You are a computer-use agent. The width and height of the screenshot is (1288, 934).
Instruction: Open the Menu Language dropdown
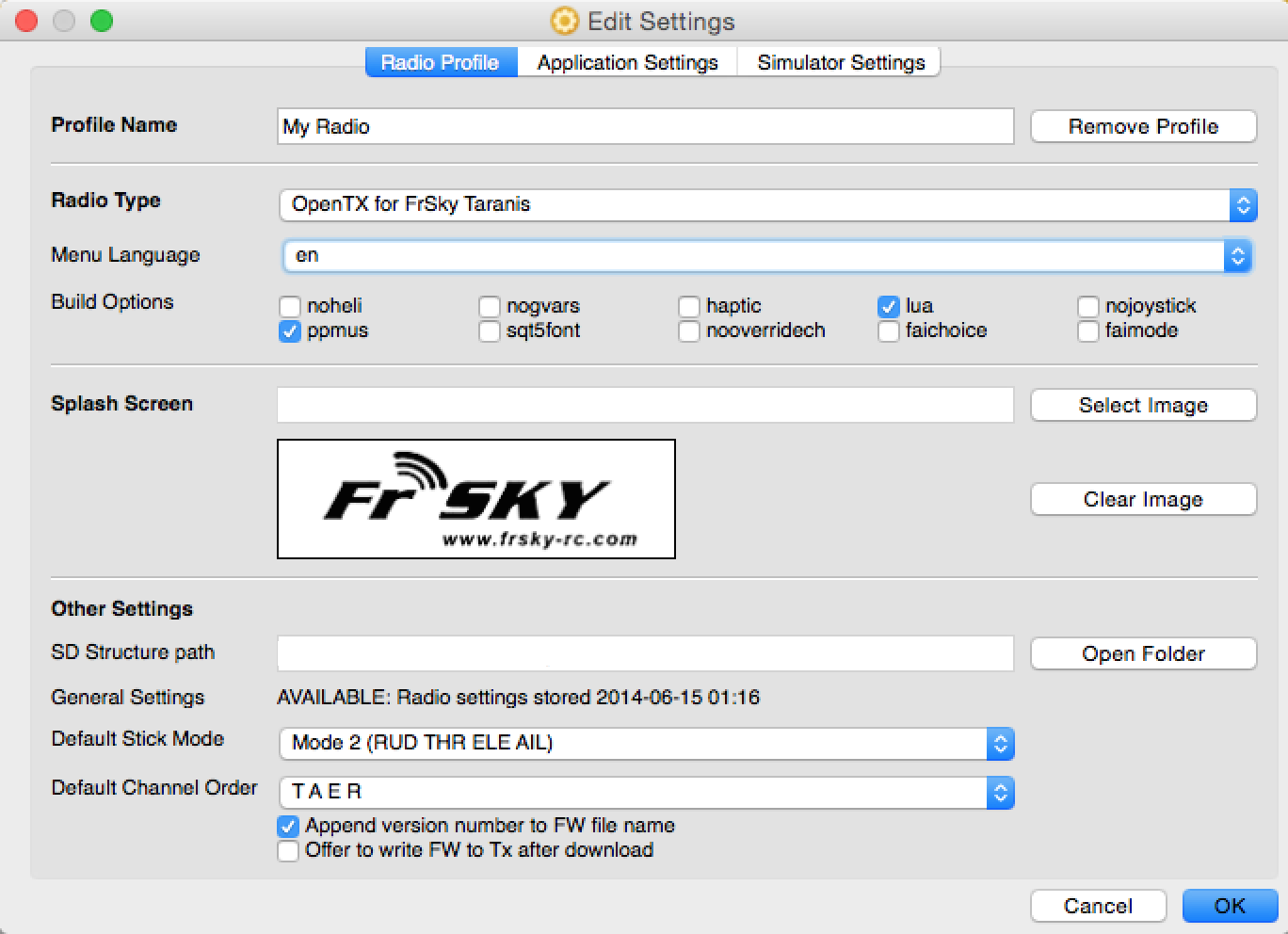767,255
